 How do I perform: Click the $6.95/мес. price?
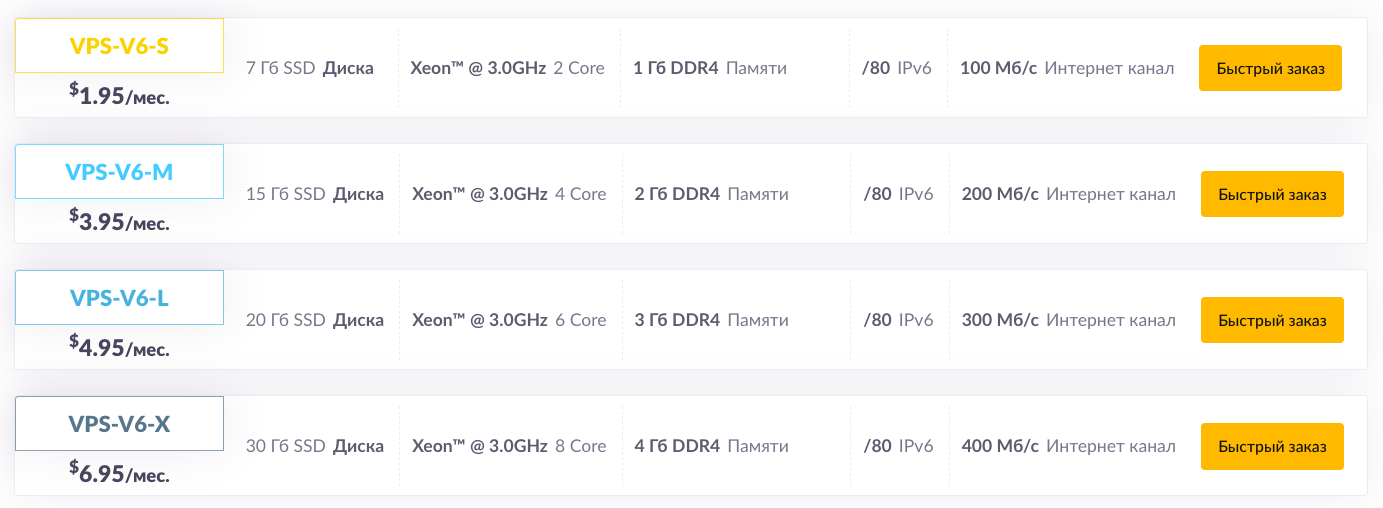(x=119, y=473)
